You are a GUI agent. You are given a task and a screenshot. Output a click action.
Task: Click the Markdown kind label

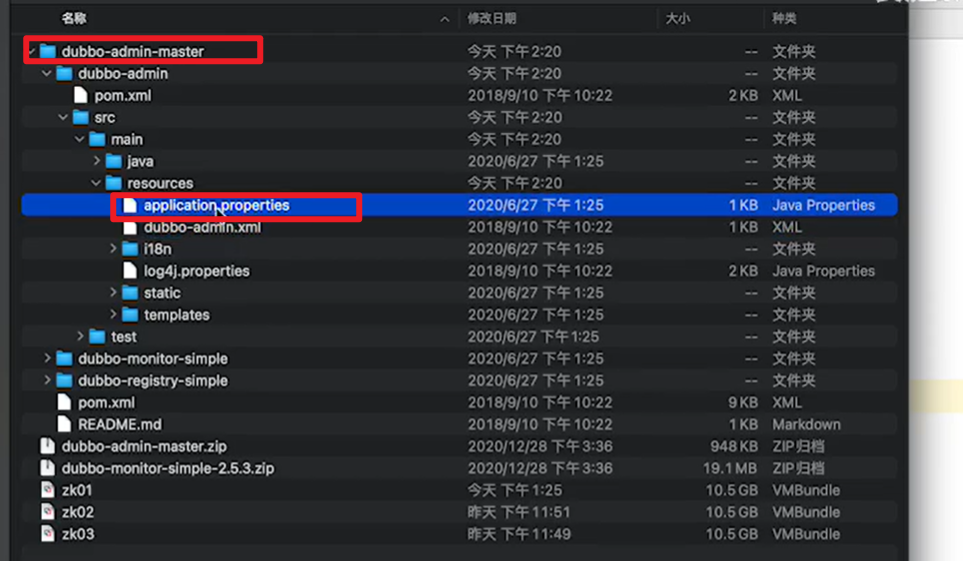click(x=806, y=425)
